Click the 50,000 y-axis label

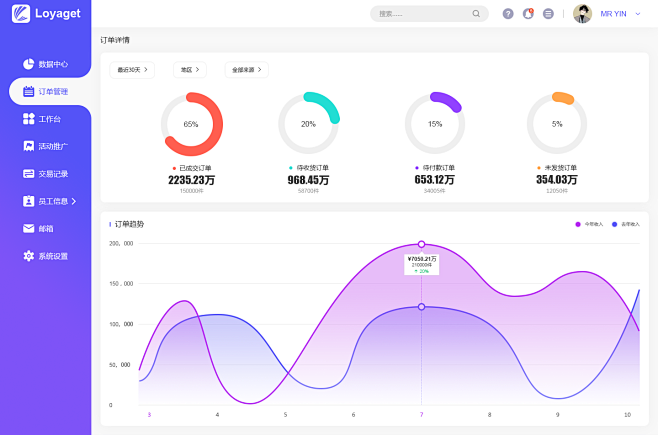(120, 365)
